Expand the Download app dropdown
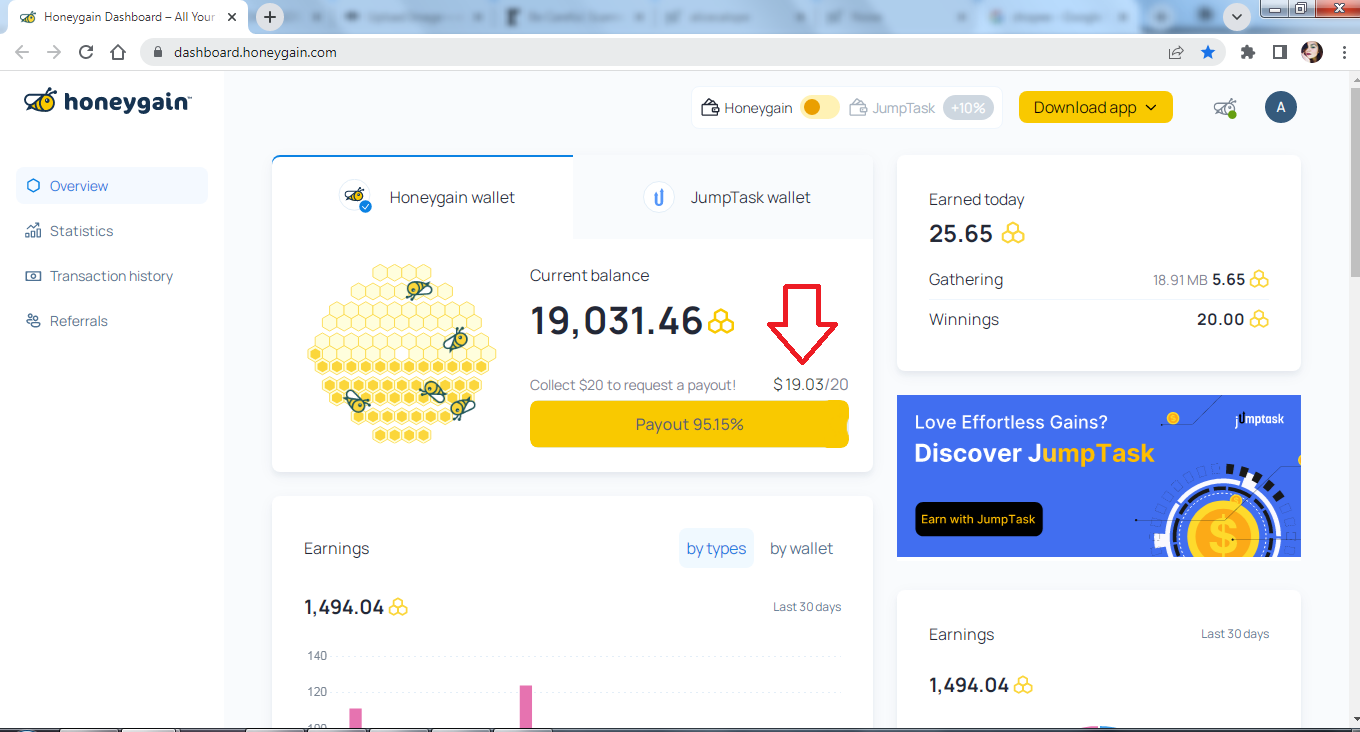This screenshot has height=732, width=1360. tap(1095, 107)
